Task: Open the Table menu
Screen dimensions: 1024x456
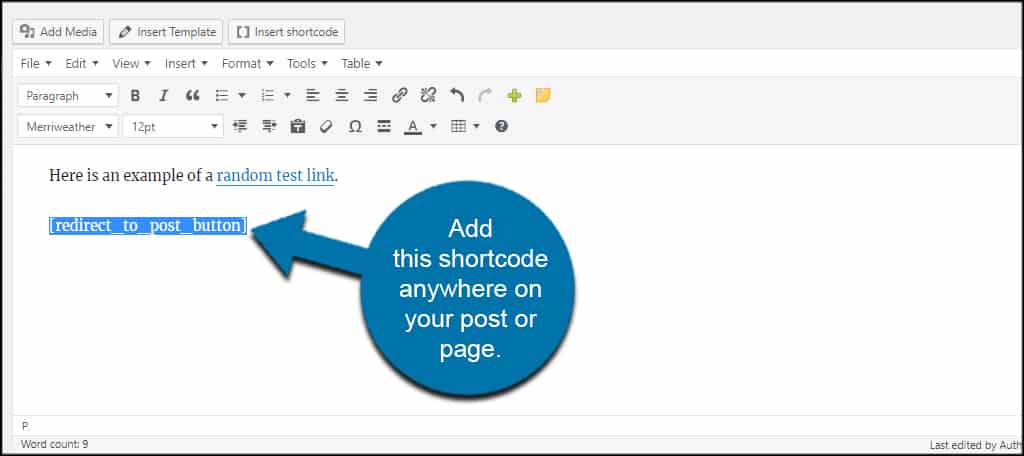Action: (361, 63)
